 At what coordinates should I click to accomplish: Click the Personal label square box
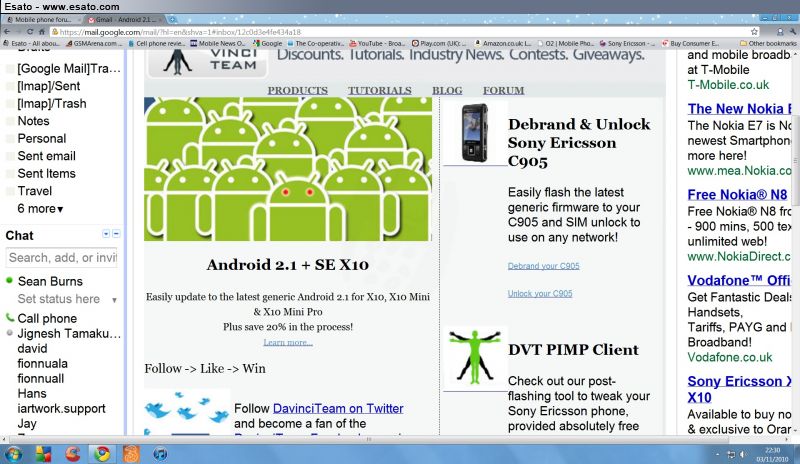click(x=10, y=139)
